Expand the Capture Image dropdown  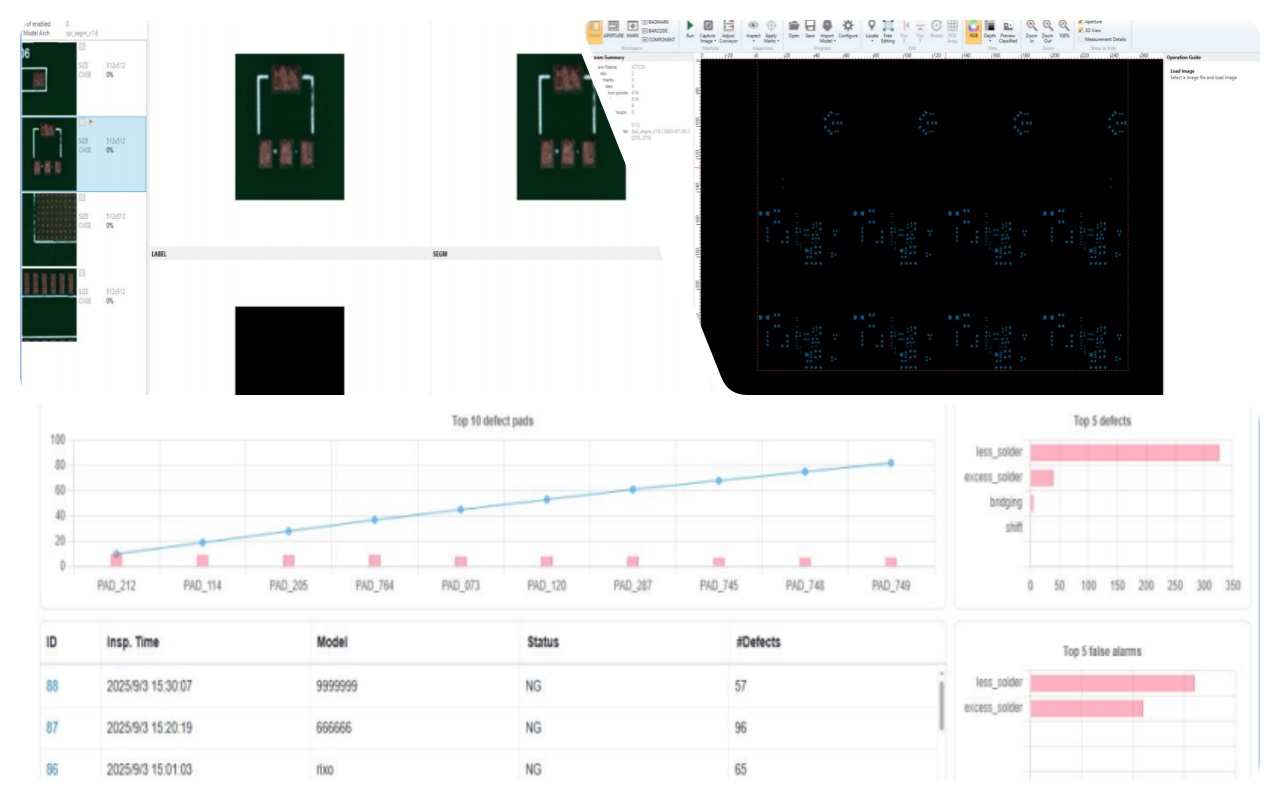(x=708, y=42)
